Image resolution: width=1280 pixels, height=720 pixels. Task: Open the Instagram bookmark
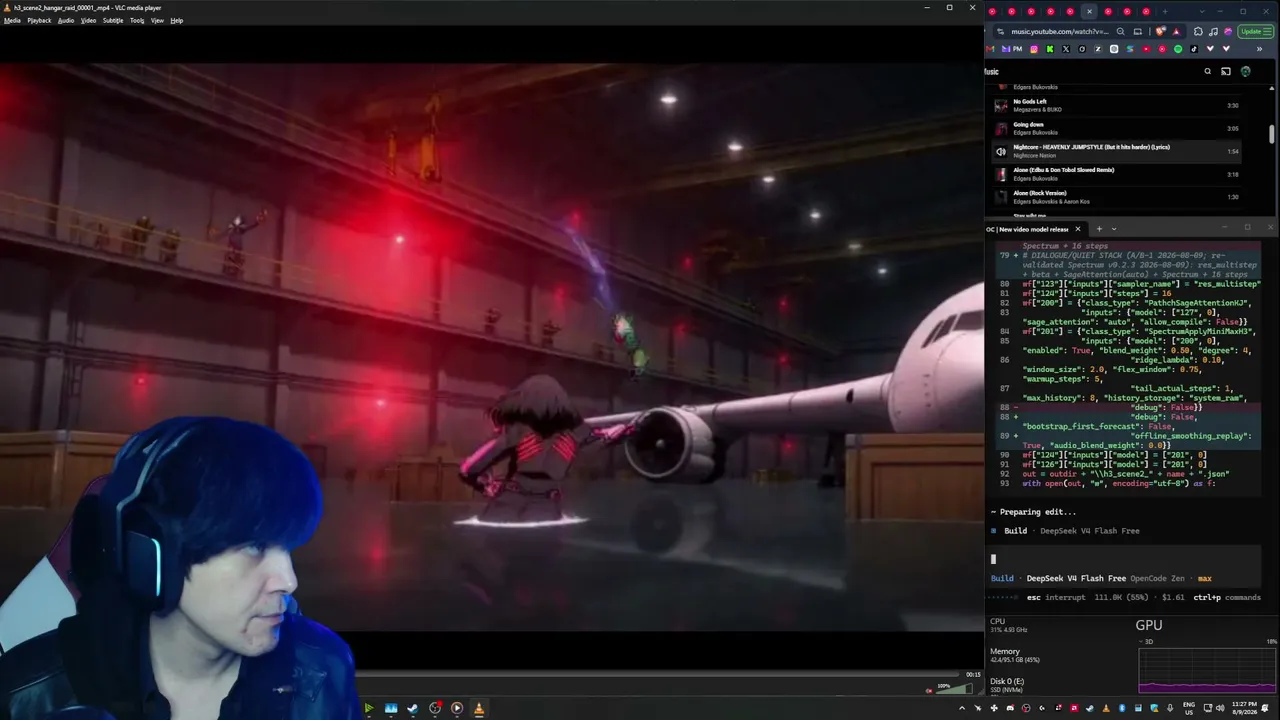(1034, 49)
